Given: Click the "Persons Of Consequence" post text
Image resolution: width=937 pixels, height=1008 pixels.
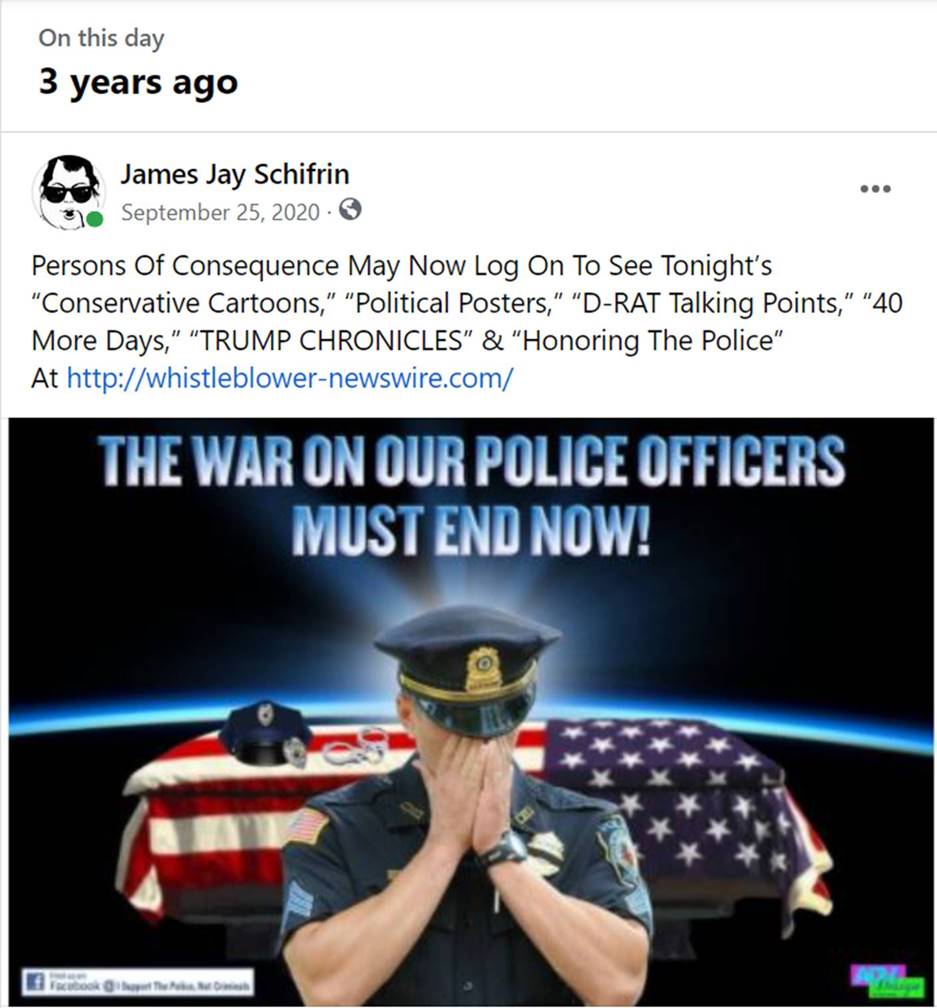Looking at the screenshot, I should coord(185,266).
